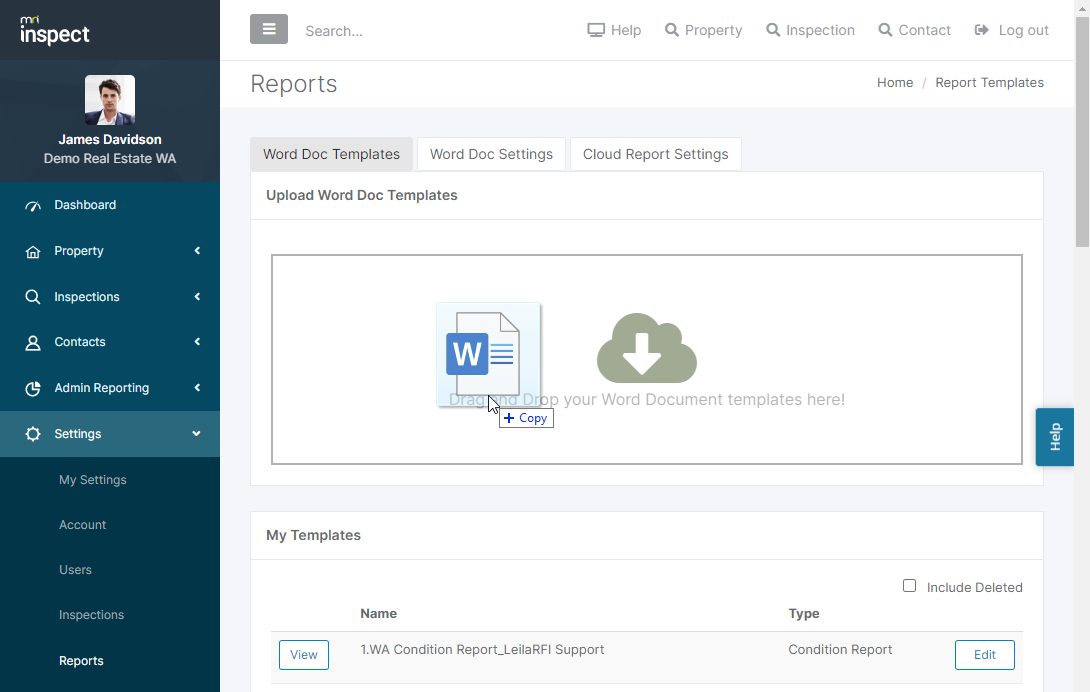Expand the Inspections sidebar submenu chevron
This screenshot has width=1090, height=692.
click(197, 296)
